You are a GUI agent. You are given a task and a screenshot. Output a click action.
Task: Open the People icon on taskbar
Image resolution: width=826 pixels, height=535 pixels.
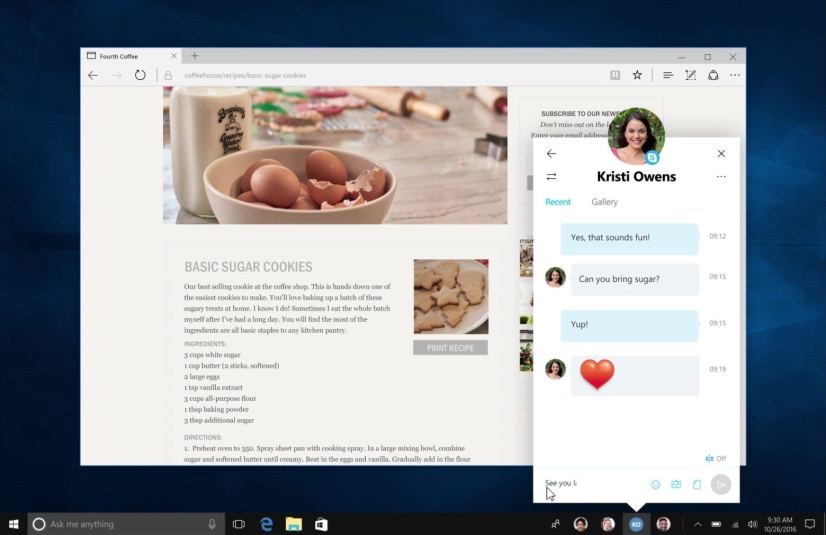(555, 524)
